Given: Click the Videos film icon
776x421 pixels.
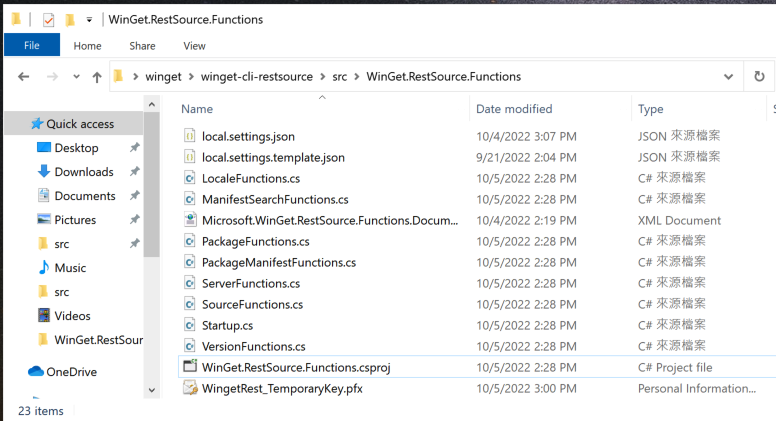Looking at the screenshot, I should click(x=44, y=315).
